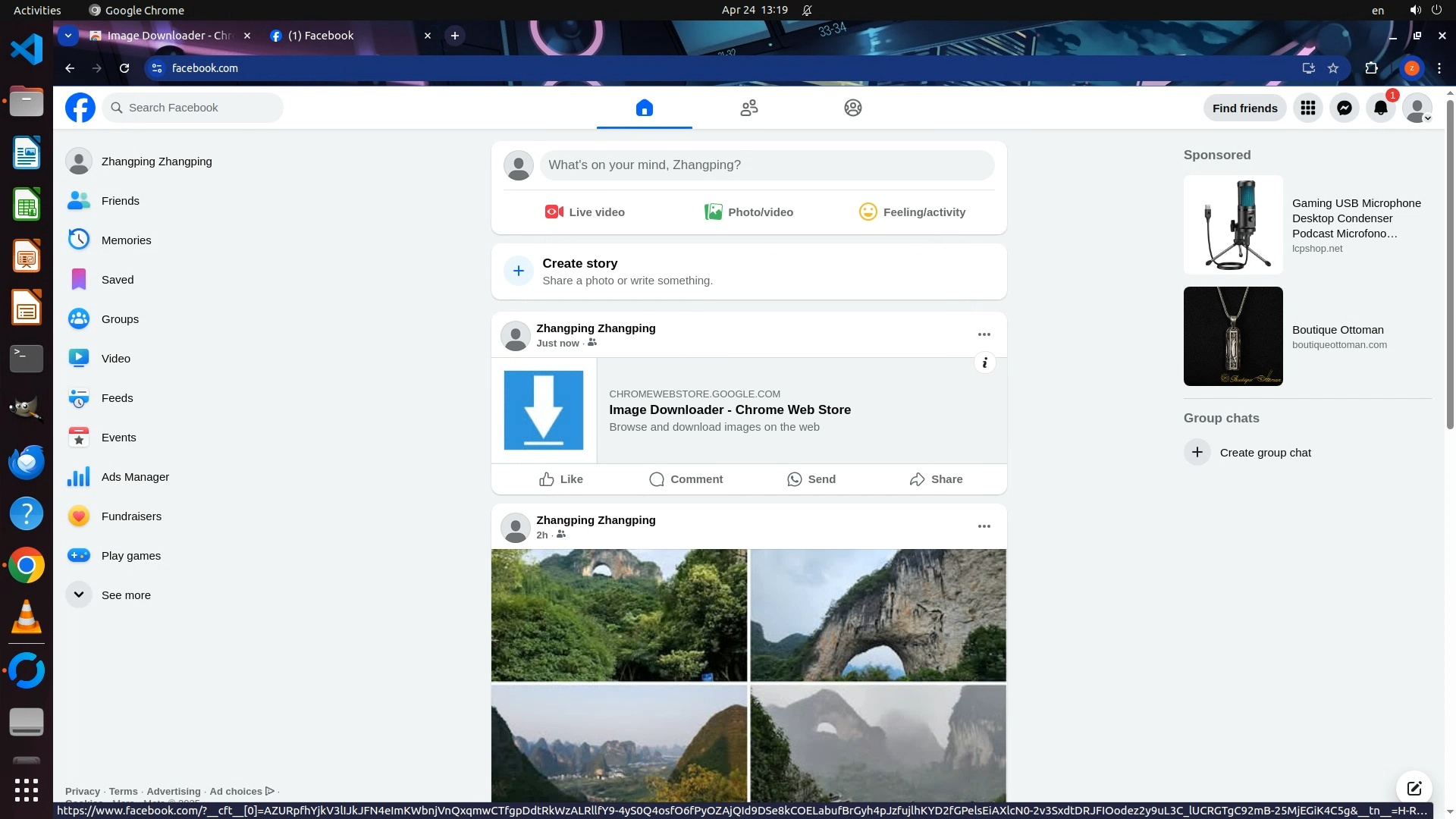Click the link info icon on shared post
Image resolution: width=1456 pixels, height=819 pixels.
[984, 362]
